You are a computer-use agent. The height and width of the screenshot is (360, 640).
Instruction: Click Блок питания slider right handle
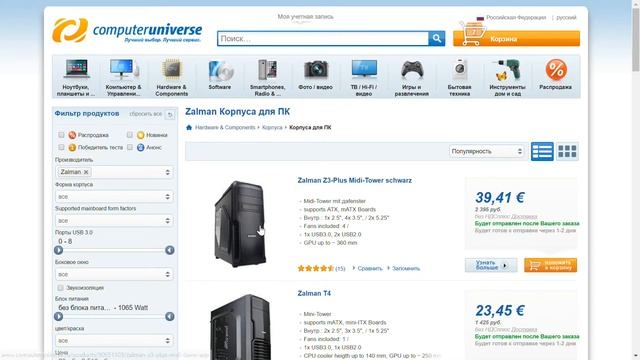coord(170,316)
